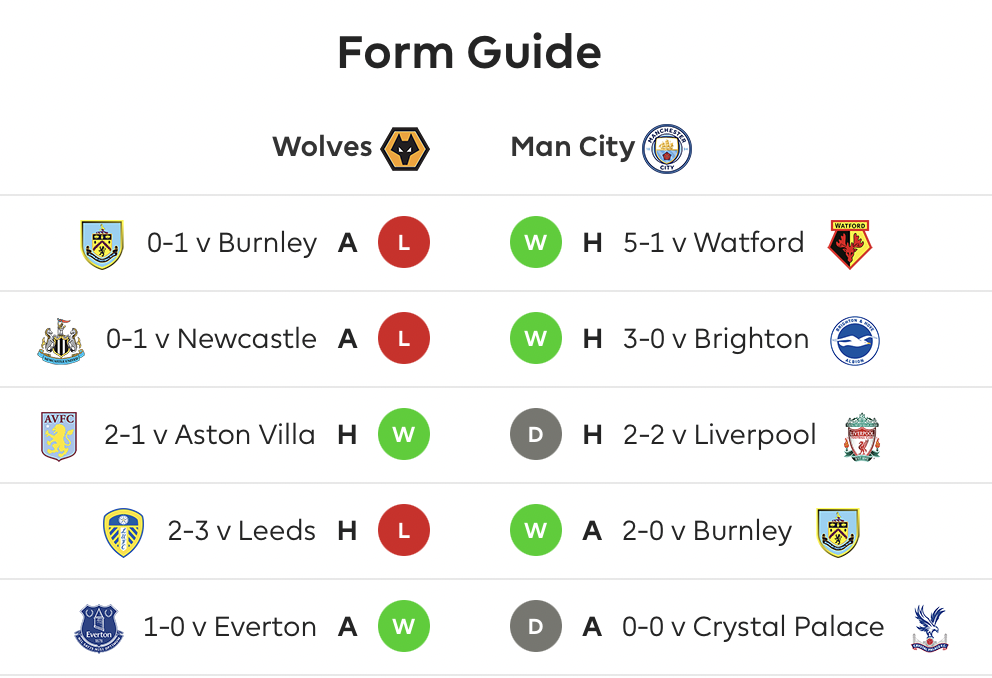Click the Watford crest
992x678 pixels.
click(x=850, y=245)
